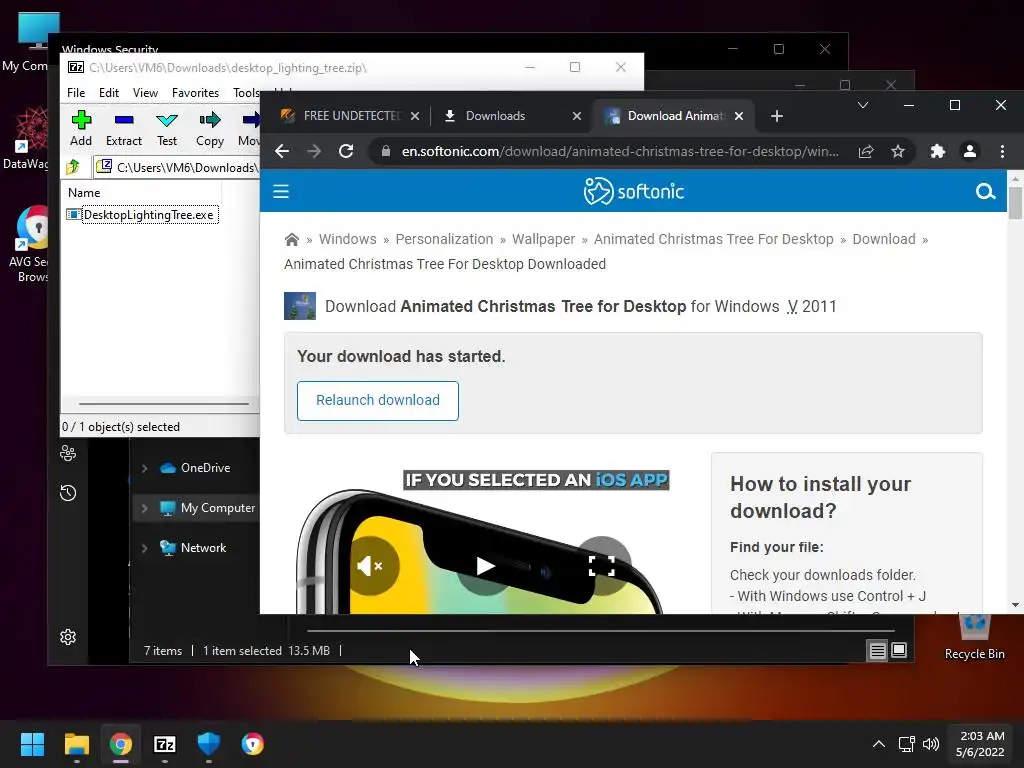Show hidden system tray icons

(879, 744)
